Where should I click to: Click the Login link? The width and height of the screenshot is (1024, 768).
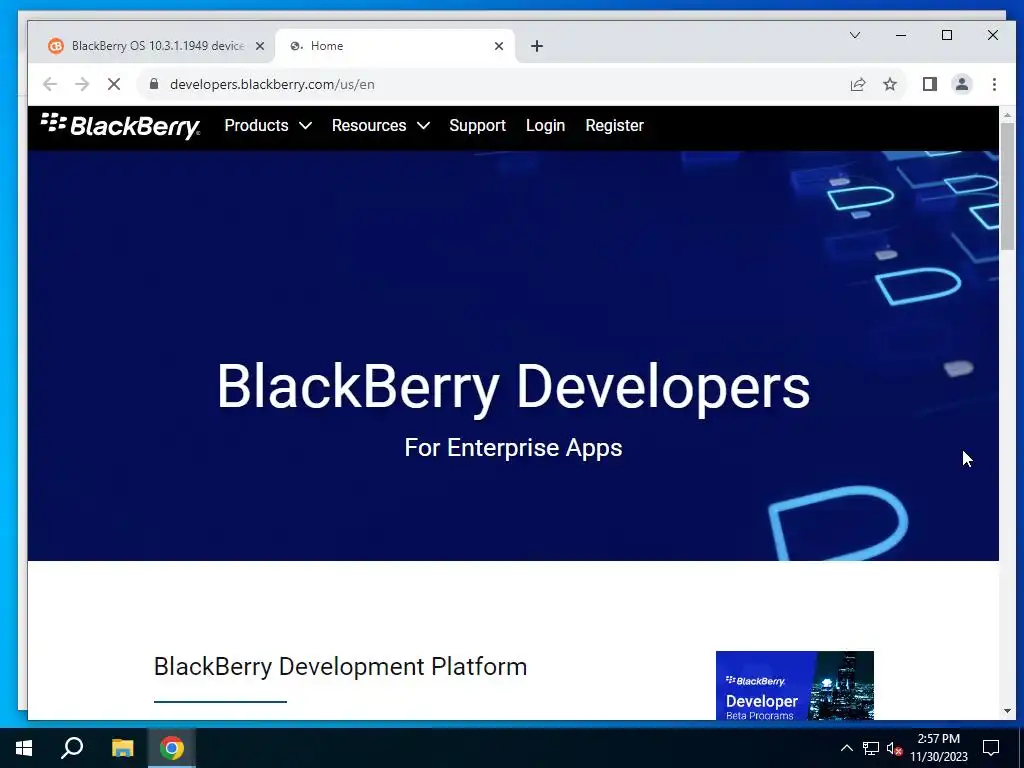(x=545, y=125)
